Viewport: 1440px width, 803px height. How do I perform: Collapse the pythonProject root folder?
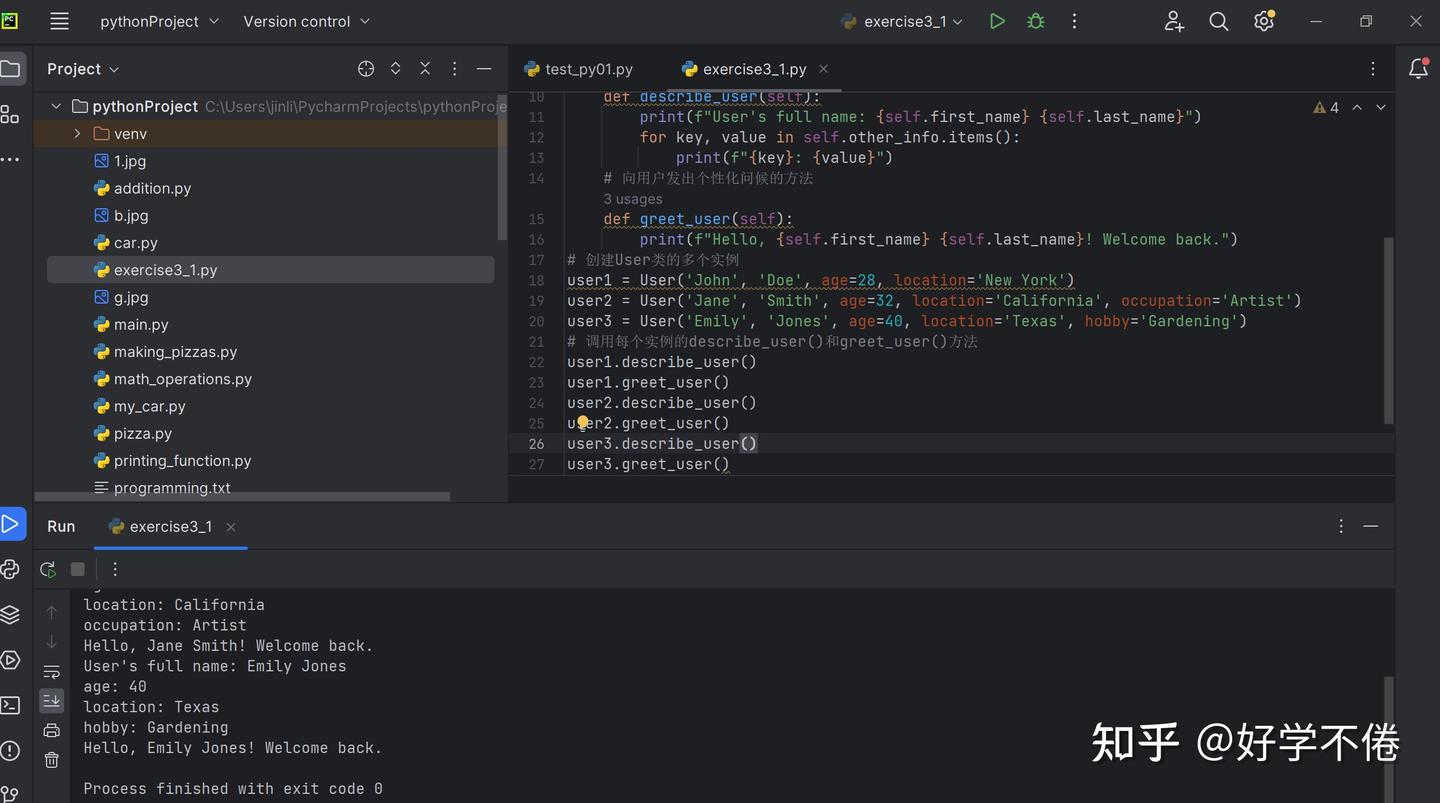tap(56, 106)
